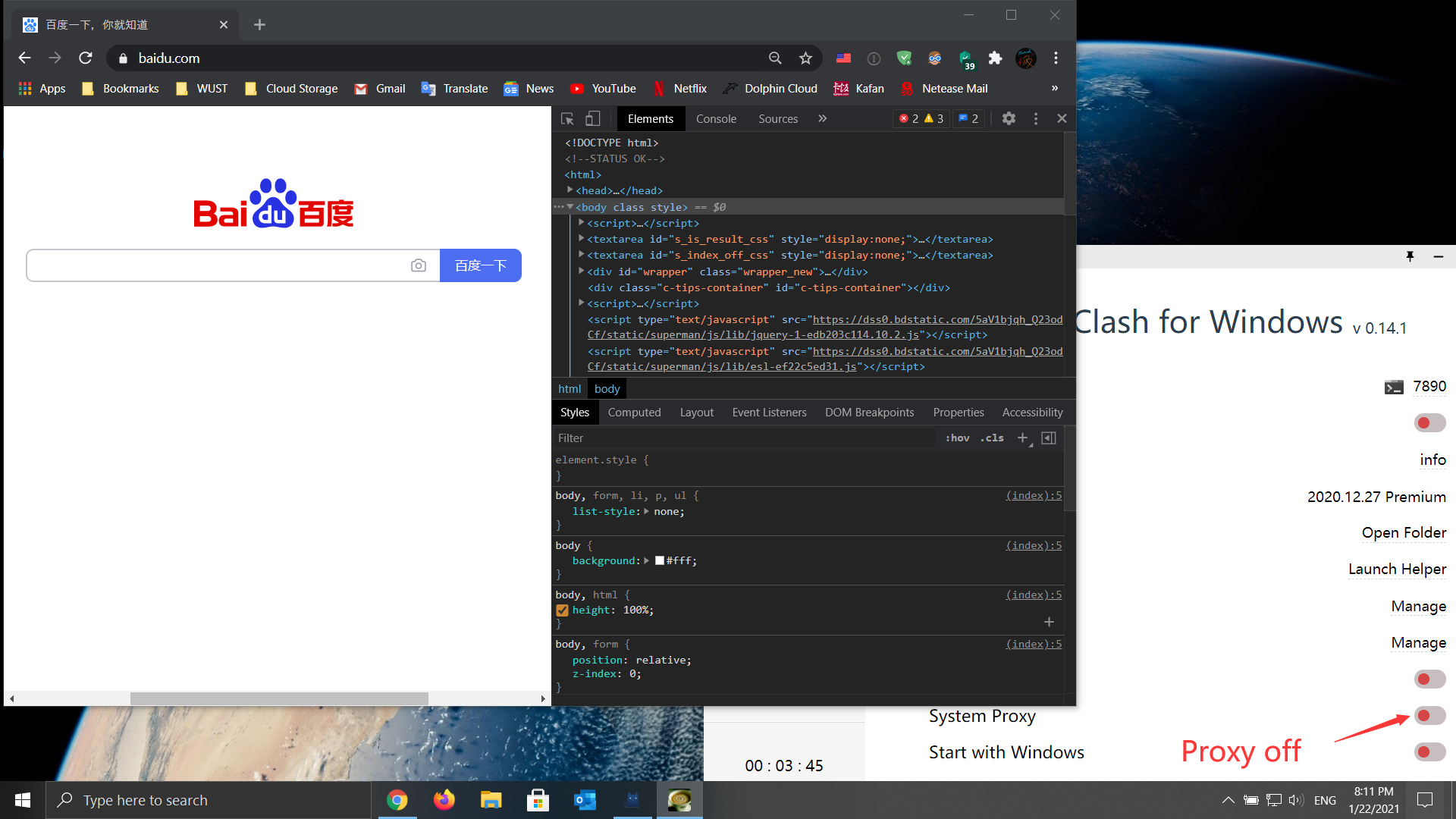Click the DevTools inspect element picker icon
Image resolution: width=1456 pixels, height=819 pixels.
tap(567, 119)
